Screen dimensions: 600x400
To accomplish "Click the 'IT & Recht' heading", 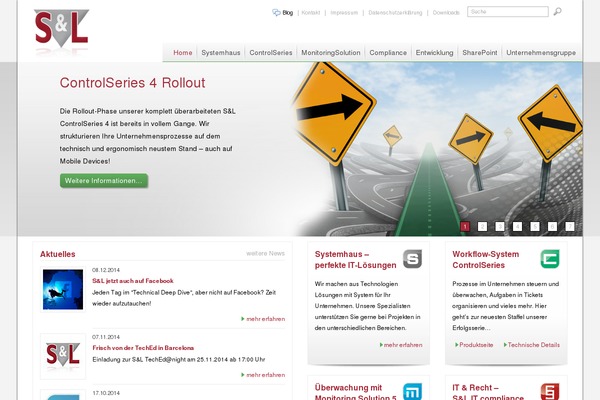I will click(488, 392).
